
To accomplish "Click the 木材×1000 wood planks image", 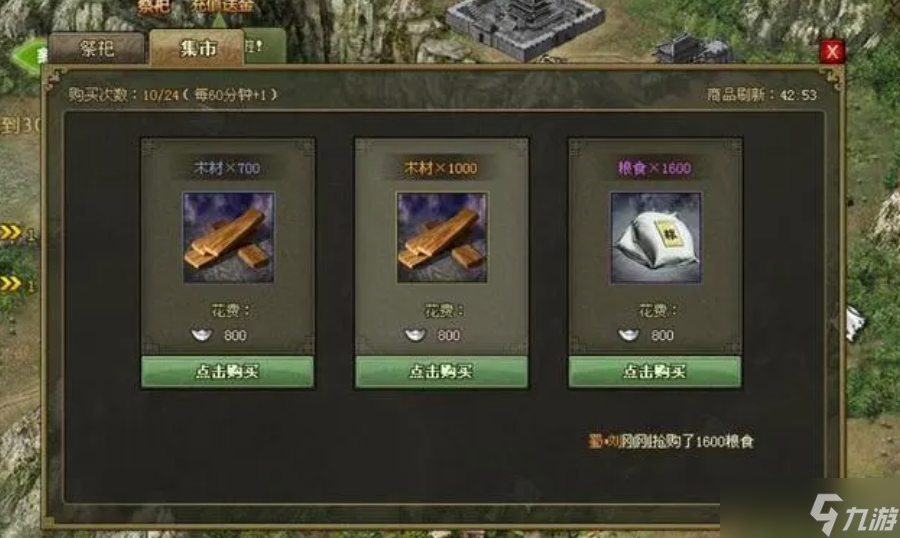I will 441,238.
